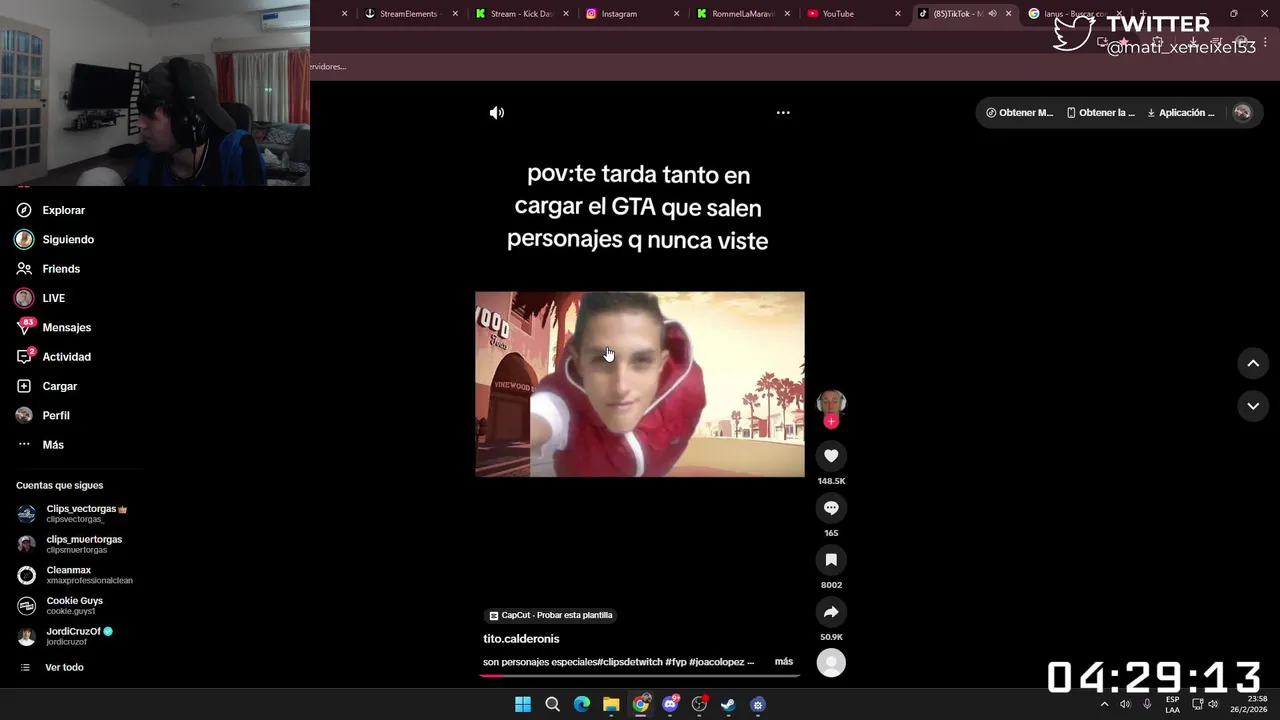This screenshot has width=1280, height=720.
Task: Mute the TikTok video with the speaker icon
Action: point(497,113)
